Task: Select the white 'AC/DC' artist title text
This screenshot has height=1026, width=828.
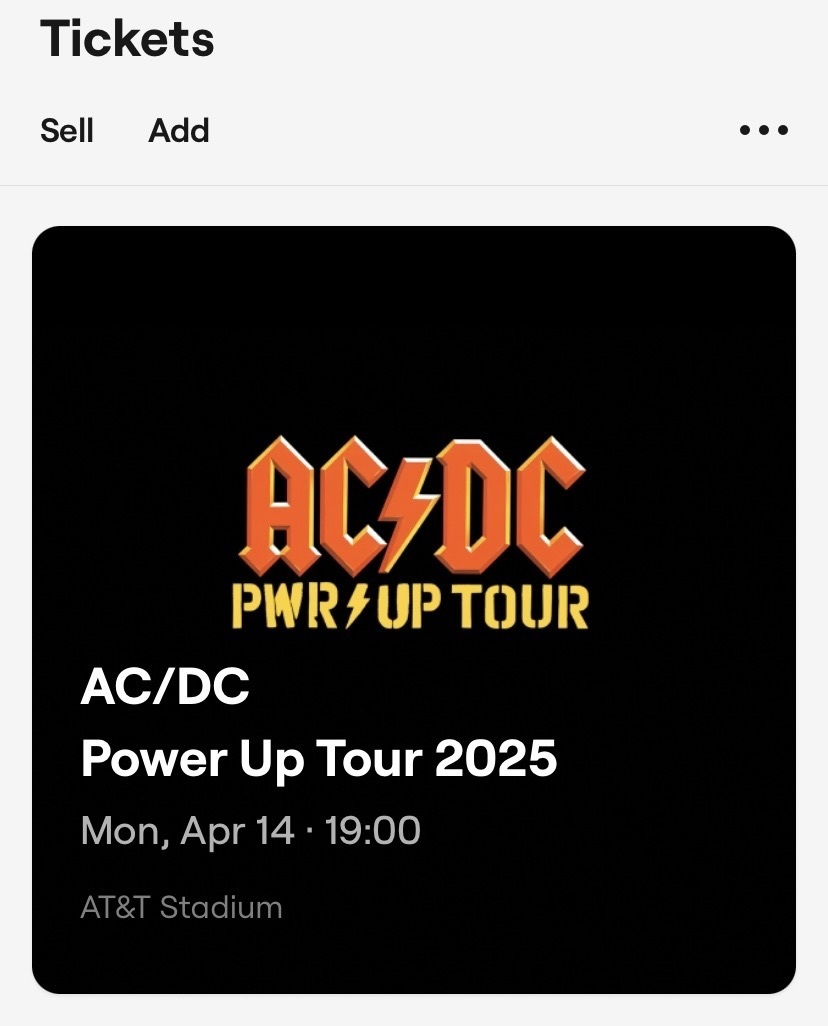Action: point(165,688)
